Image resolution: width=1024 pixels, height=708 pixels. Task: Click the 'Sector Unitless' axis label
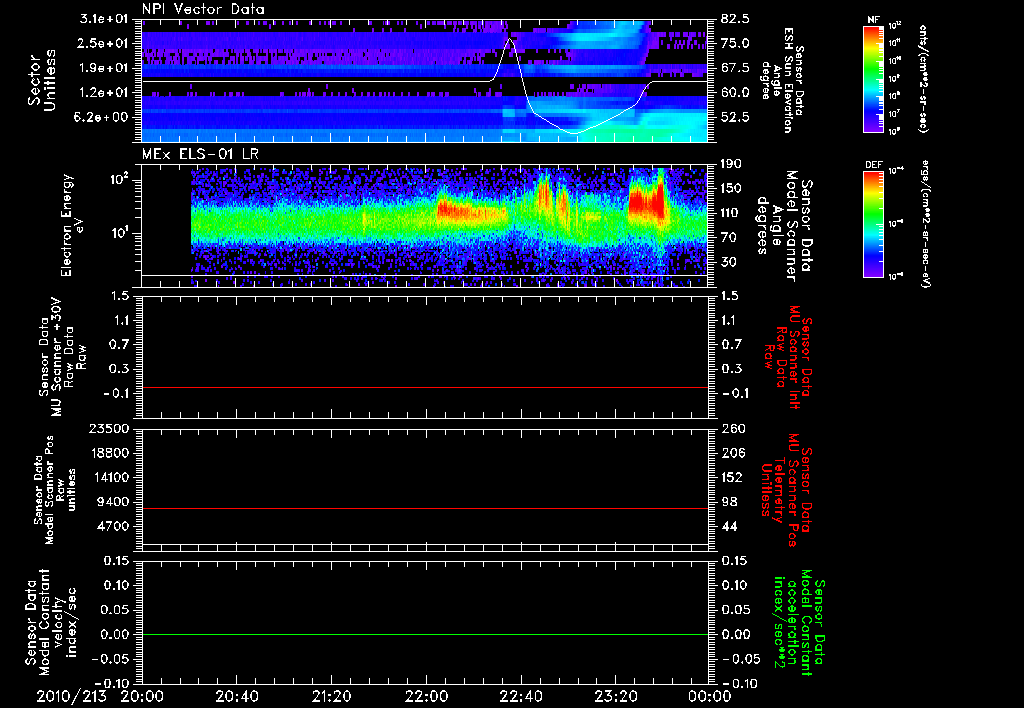tap(42, 80)
